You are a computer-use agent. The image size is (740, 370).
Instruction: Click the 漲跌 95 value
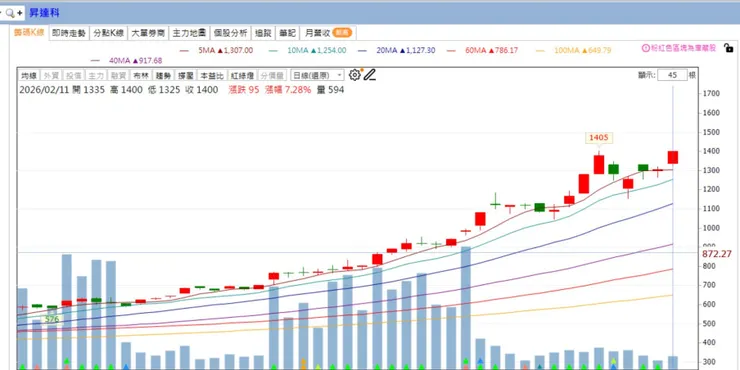[244, 90]
